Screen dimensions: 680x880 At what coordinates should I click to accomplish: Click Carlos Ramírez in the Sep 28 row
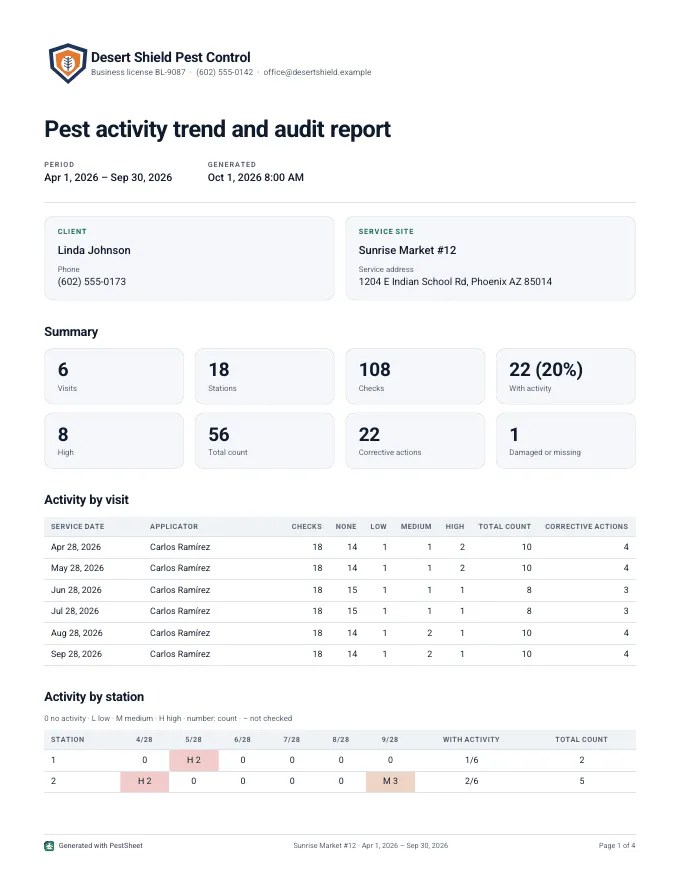tap(180, 654)
